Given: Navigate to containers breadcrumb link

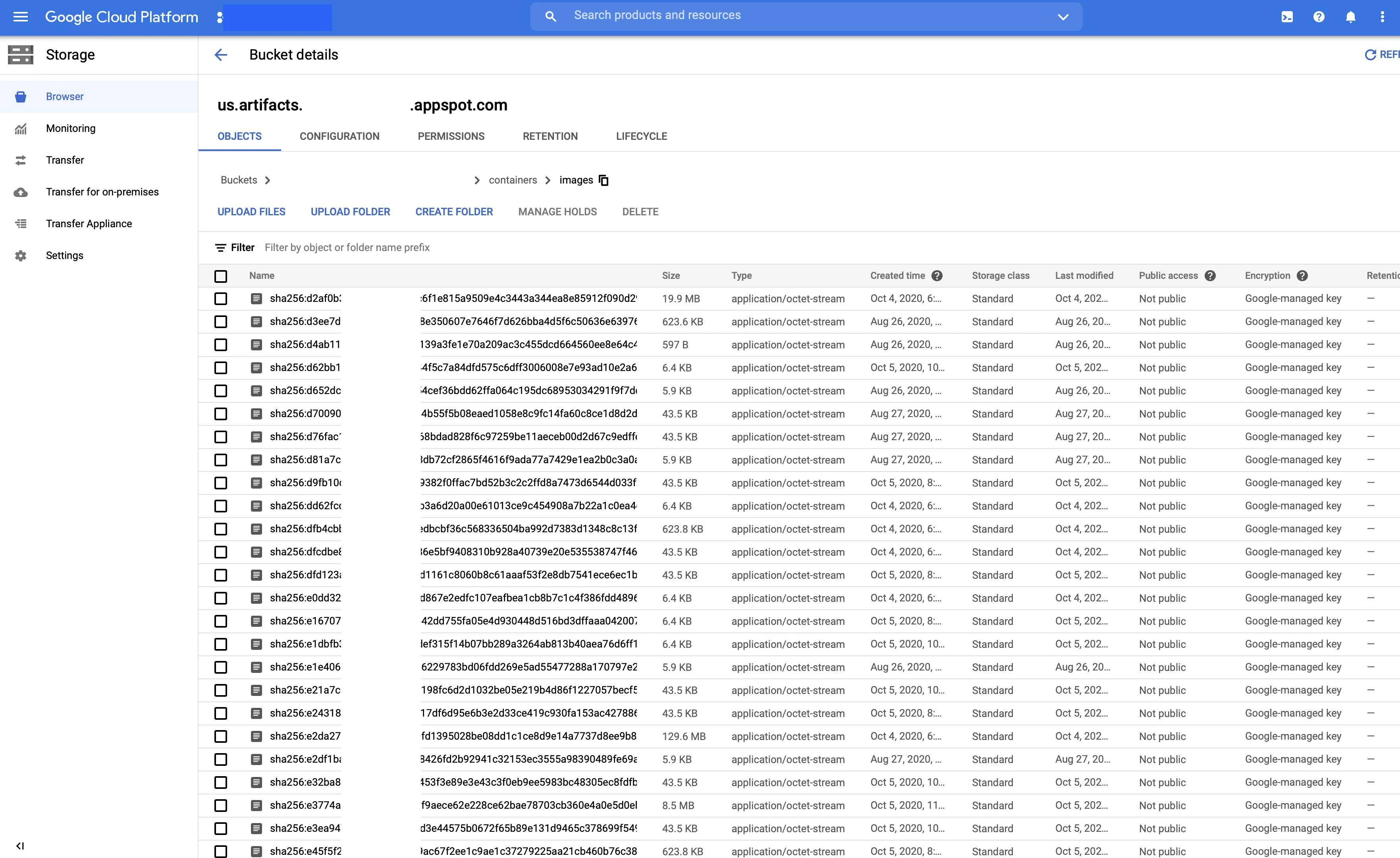Looking at the screenshot, I should point(513,180).
